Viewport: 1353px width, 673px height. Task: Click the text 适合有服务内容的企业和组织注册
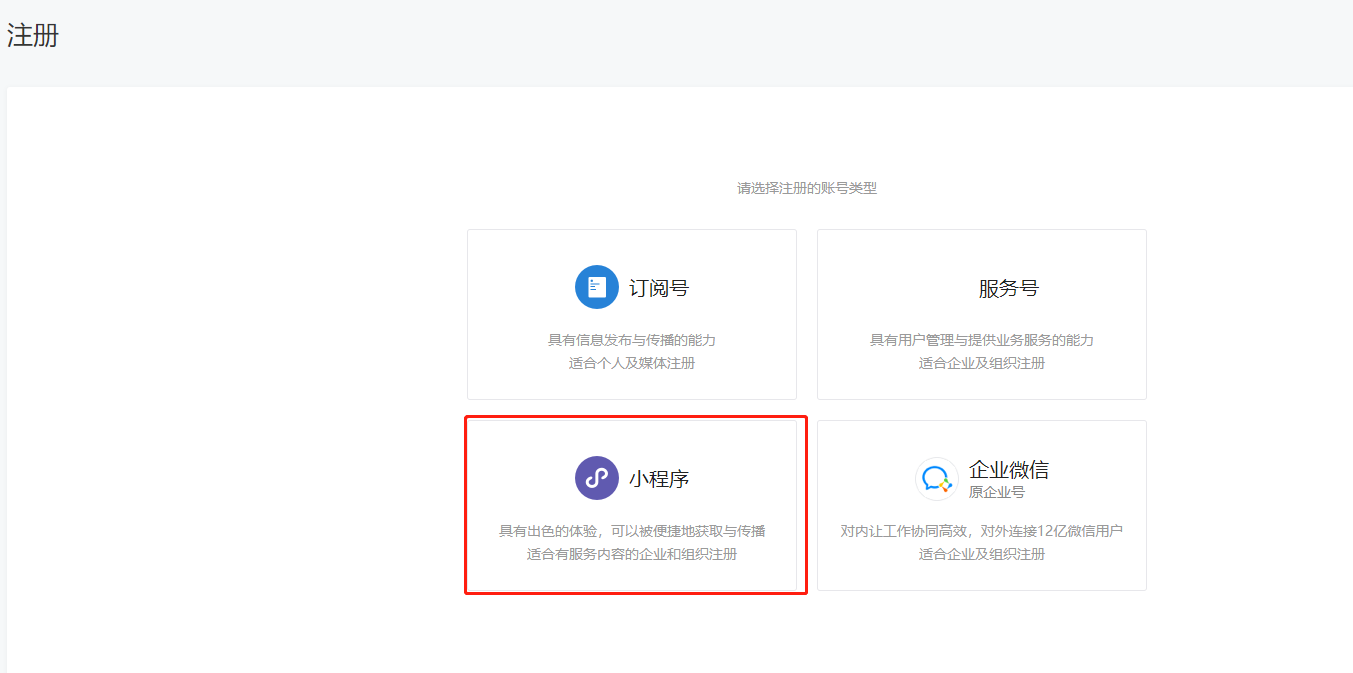click(632, 554)
